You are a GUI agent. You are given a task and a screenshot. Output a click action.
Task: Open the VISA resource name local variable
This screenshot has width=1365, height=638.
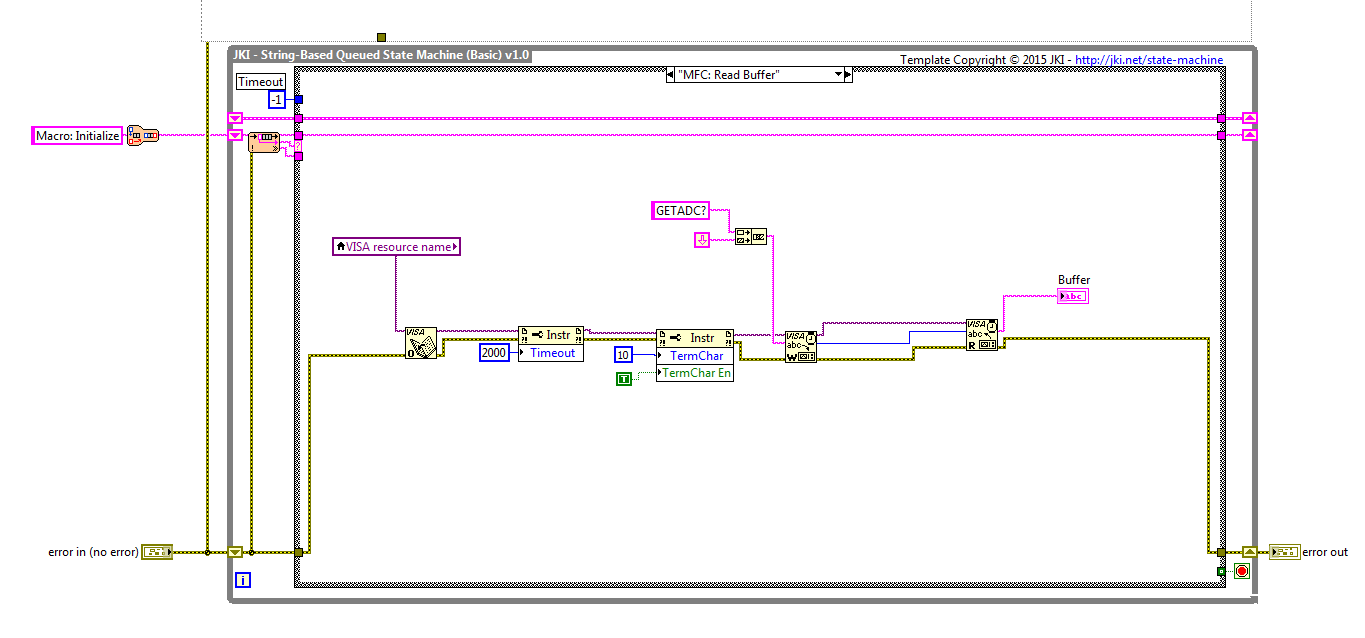[396, 246]
